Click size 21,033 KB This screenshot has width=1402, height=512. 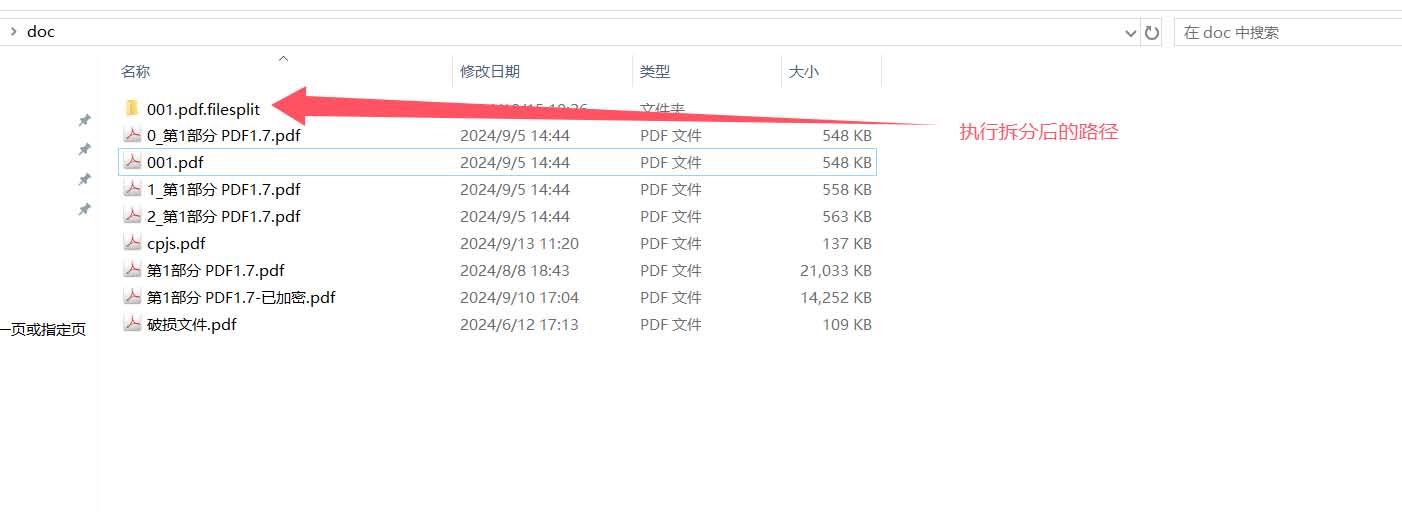[x=836, y=270]
